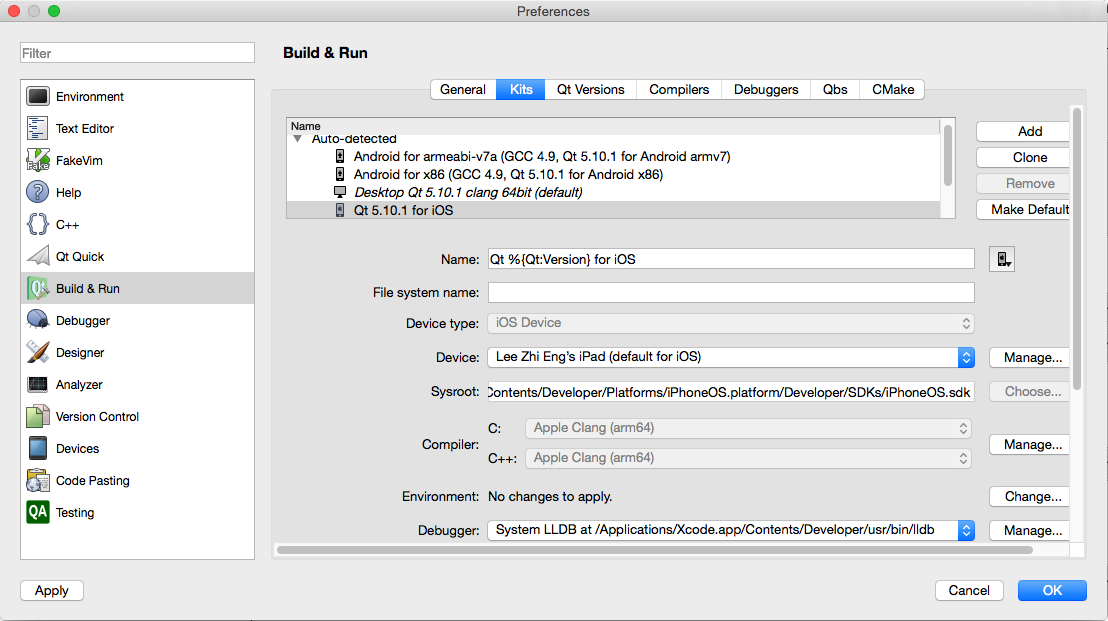This screenshot has width=1108, height=621.
Task: Switch to the Qt Versions tab
Action: tap(590, 90)
